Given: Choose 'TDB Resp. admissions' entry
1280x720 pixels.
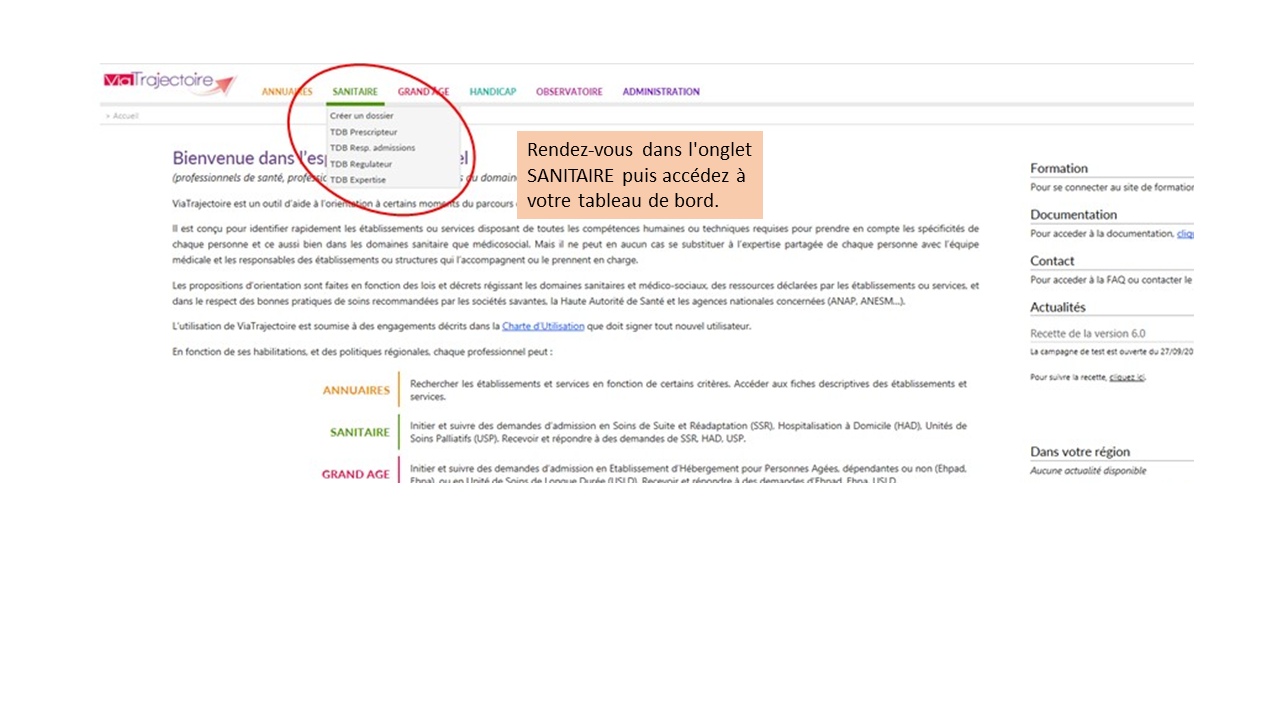Looking at the screenshot, I should coord(372,148).
